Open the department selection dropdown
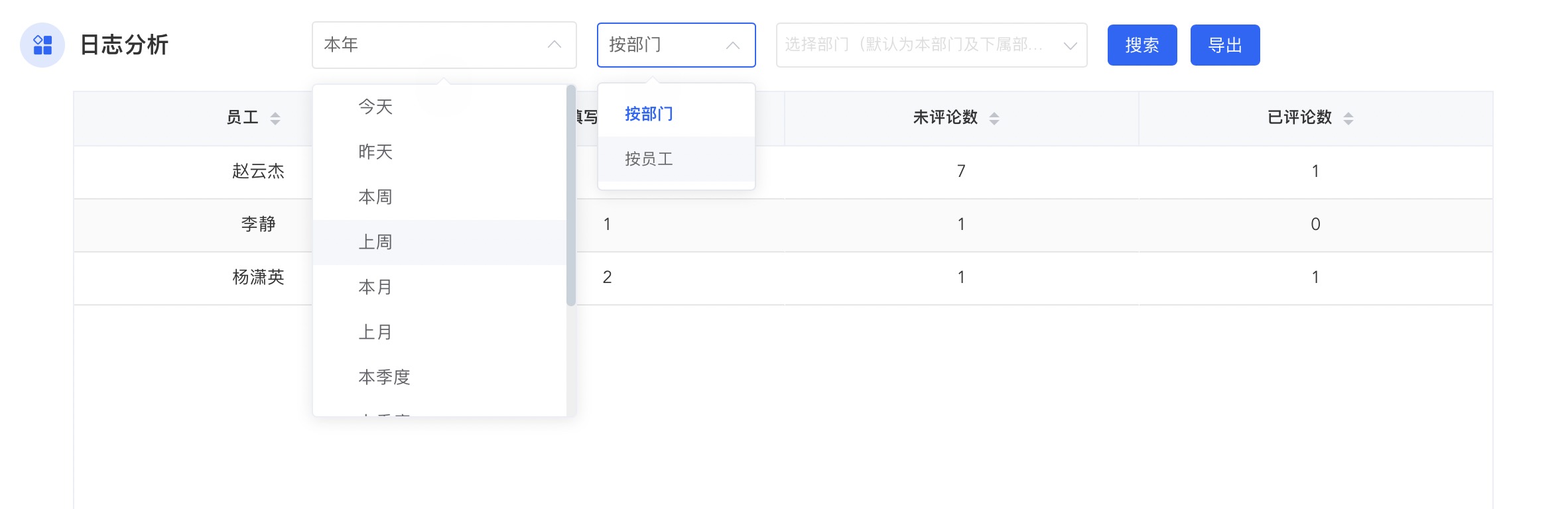This screenshot has width=1568, height=509. click(931, 45)
